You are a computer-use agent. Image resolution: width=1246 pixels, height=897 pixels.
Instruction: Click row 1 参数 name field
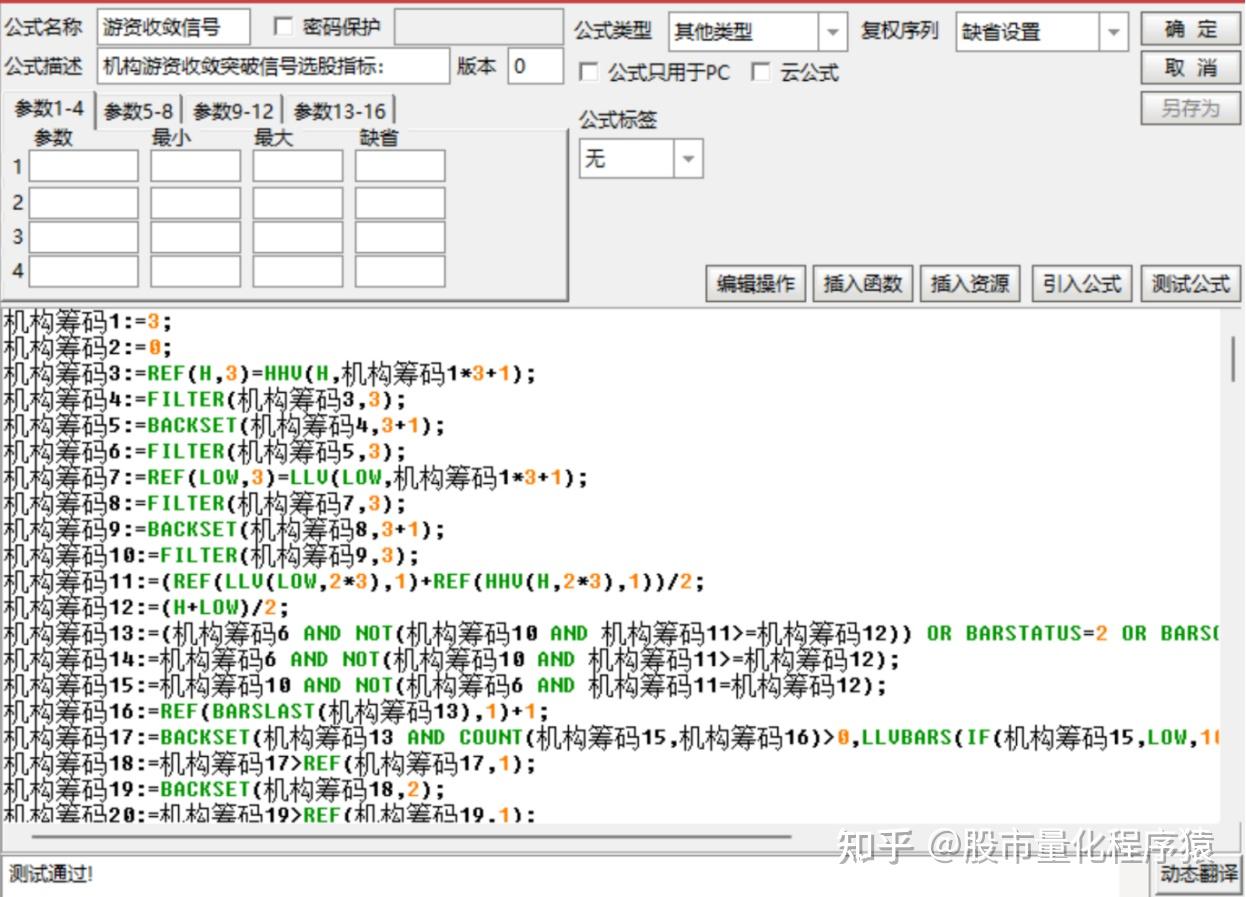(x=83, y=166)
